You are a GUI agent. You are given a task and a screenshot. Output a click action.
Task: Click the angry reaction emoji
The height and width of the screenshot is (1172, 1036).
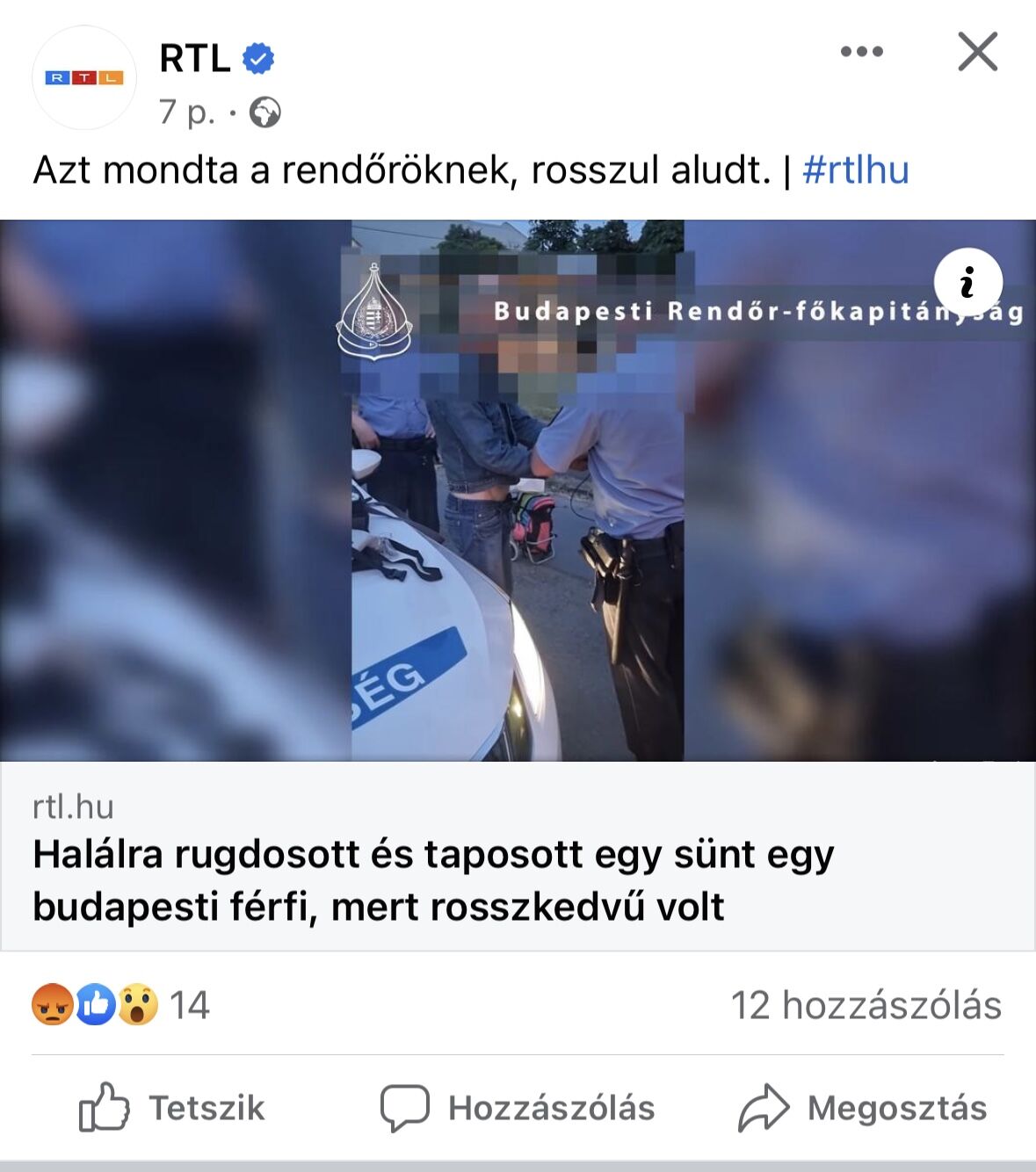pyautogui.click(x=53, y=1004)
